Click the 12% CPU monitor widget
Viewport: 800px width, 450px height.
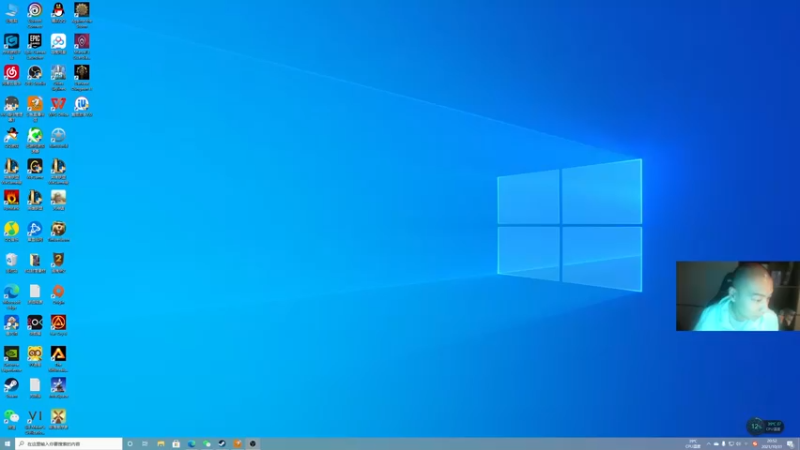click(x=765, y=426)
